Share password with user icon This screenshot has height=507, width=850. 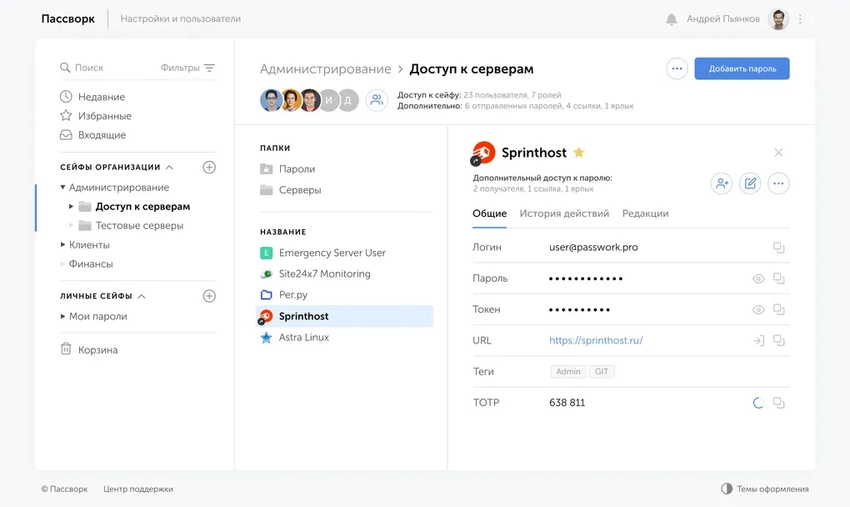coord(722,183)
